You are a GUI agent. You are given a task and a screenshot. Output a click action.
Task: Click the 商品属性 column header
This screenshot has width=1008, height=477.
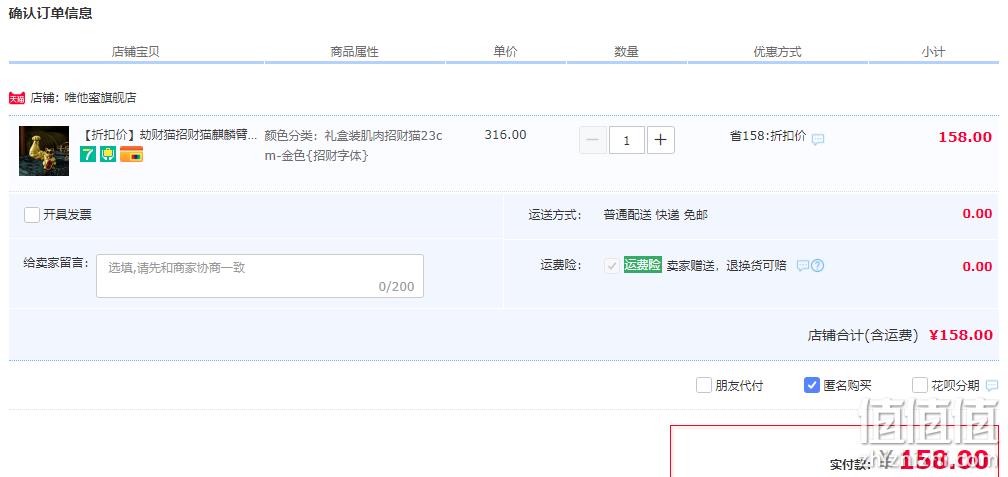coord(354,52)
